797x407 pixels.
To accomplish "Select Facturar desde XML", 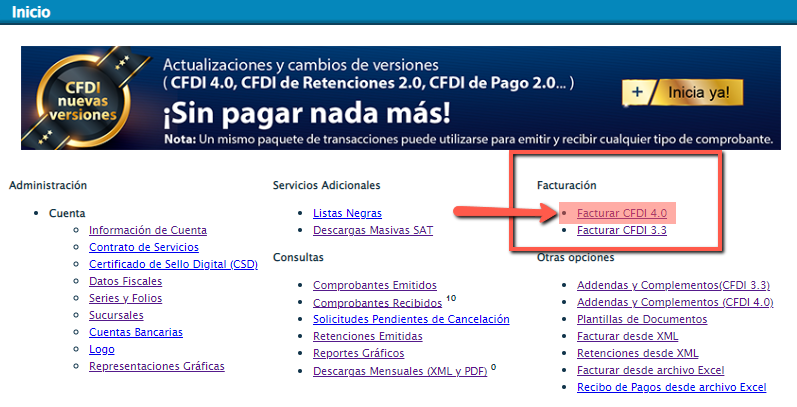I will [627, 336].
